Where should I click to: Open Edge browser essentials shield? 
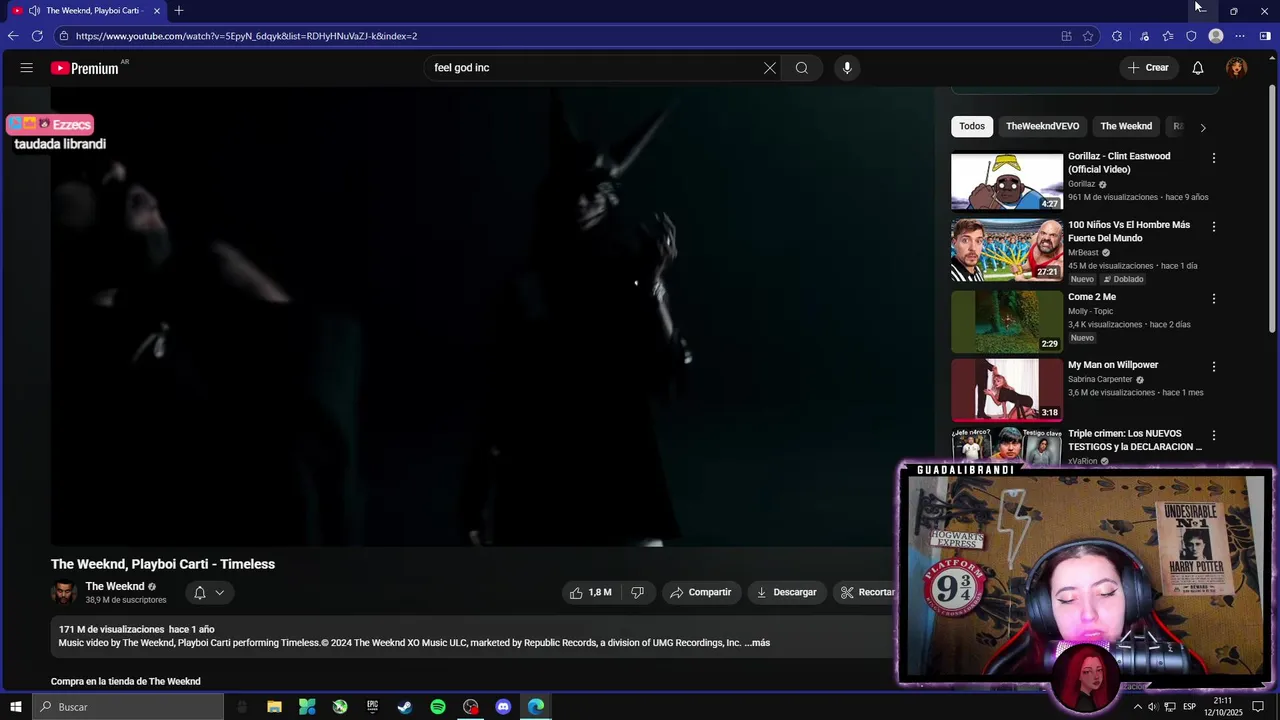1192,36
